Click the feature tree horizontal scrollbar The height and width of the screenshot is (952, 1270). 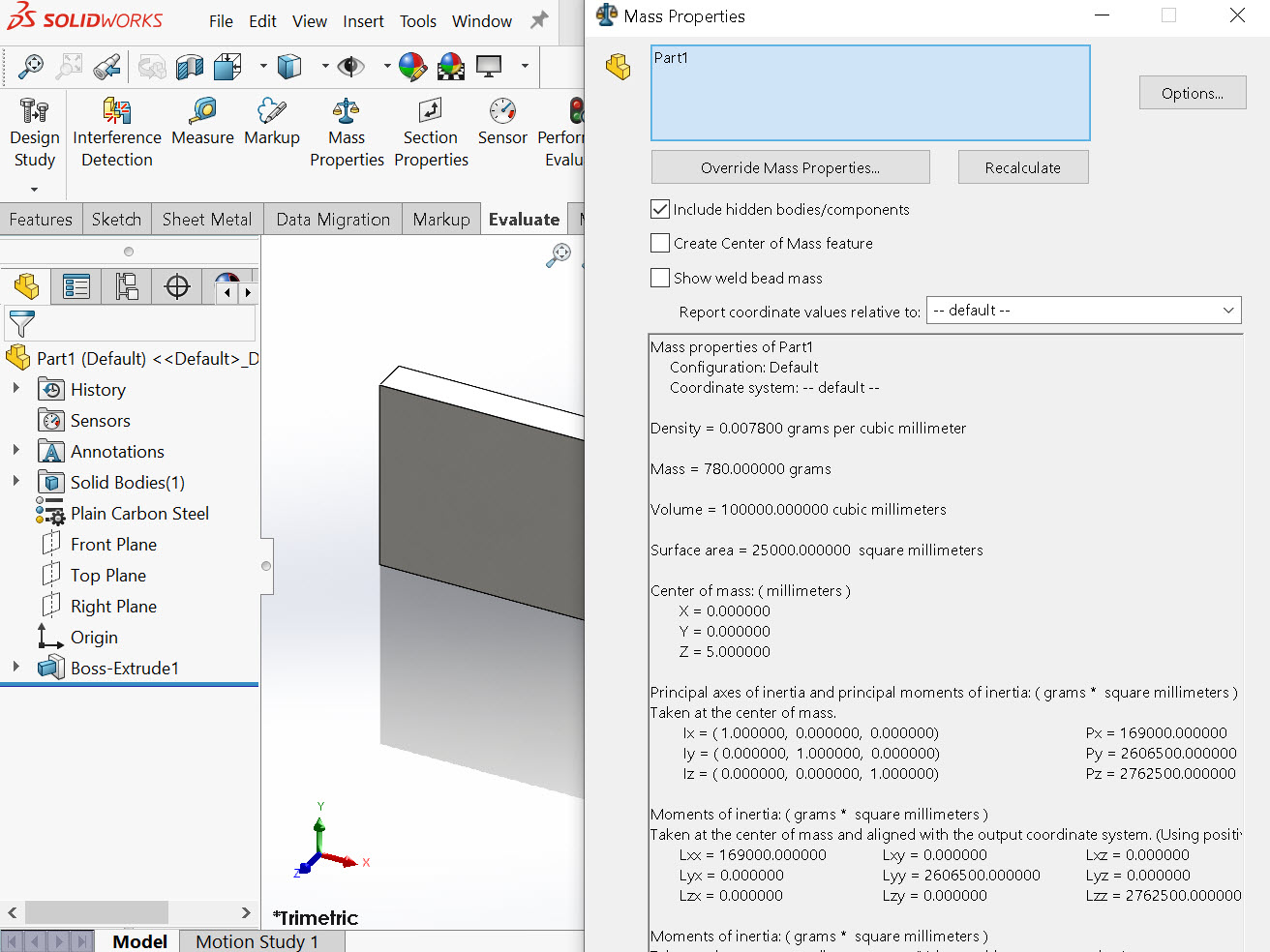pos(97,912)
